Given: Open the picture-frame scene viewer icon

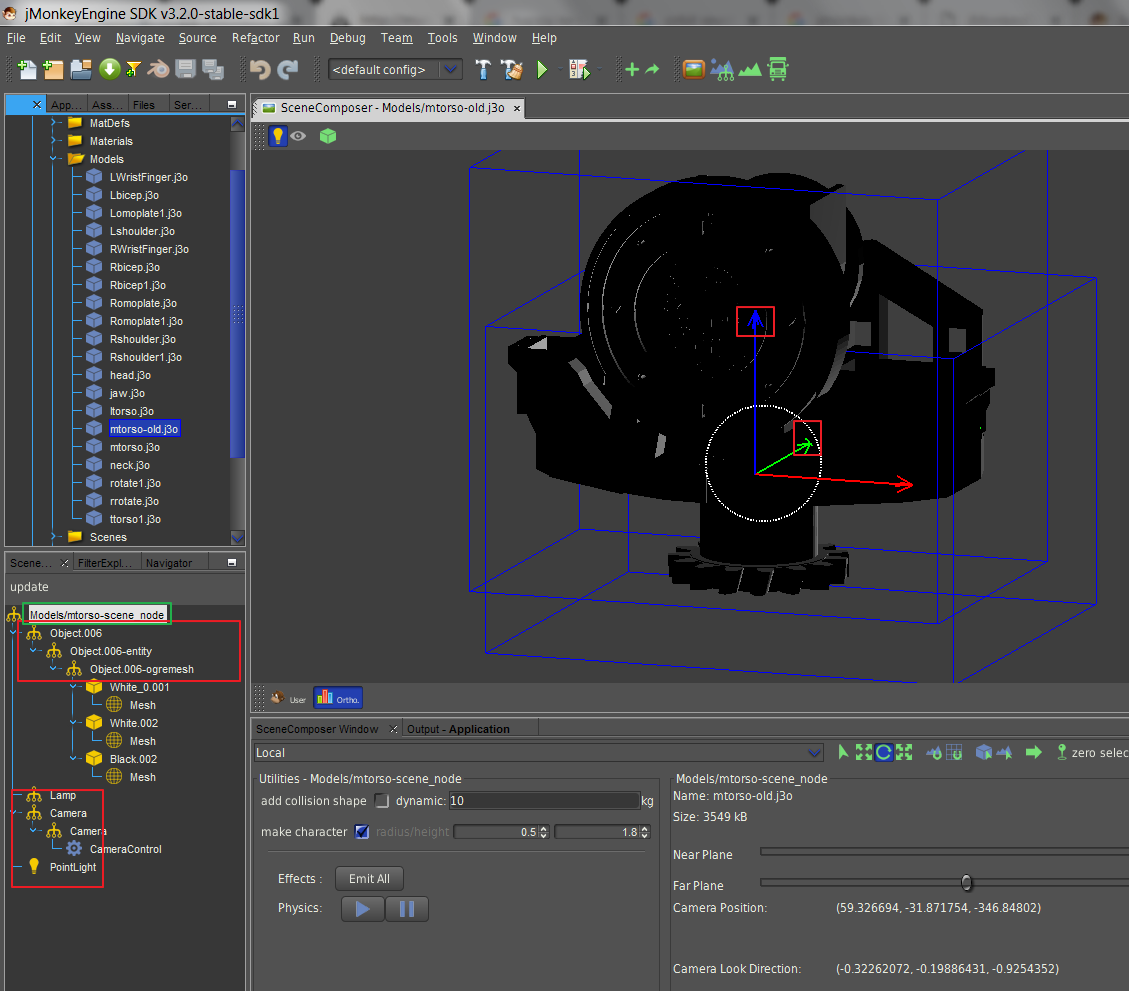Looking at the screenshot, I should click(x=693, y=69).
